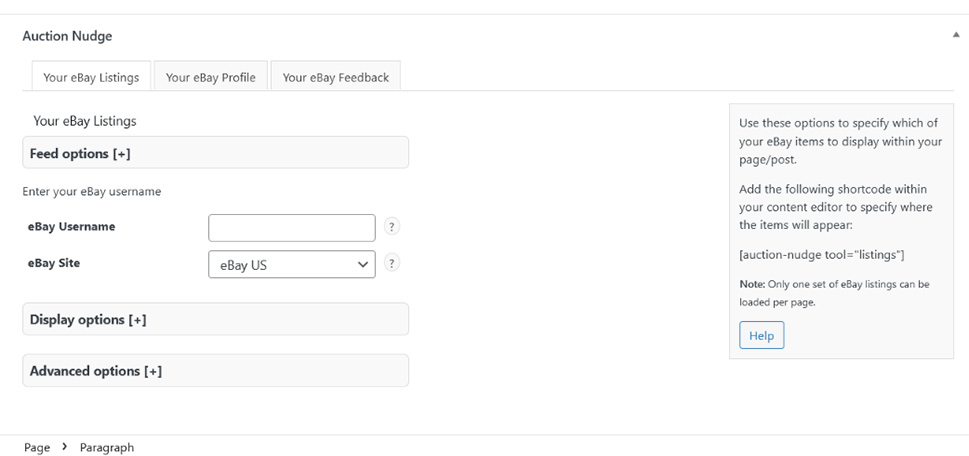Click the Your eBay Listings section heading
Image resolution: width=969 pixels, height=456 pixels.
[84, 121]
